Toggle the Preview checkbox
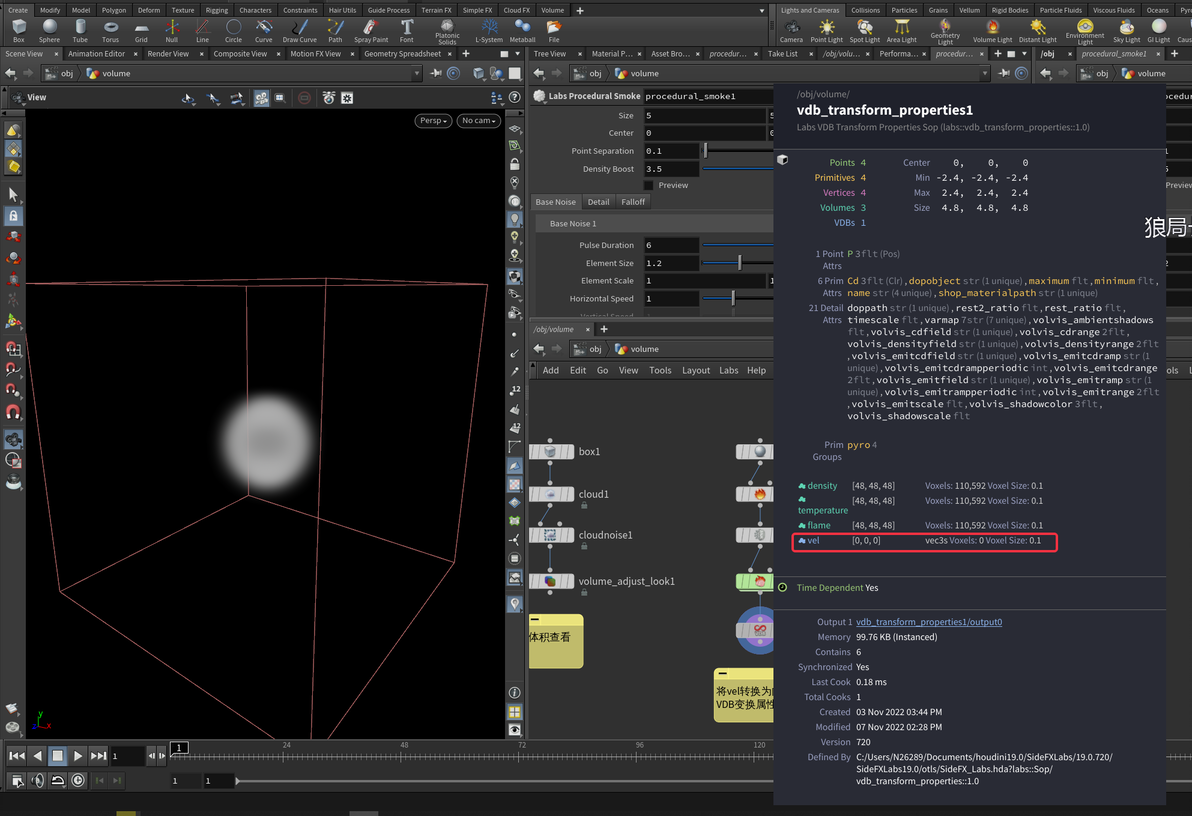The width and height of the screenshot is (1192, 816). tap(648, 185)
